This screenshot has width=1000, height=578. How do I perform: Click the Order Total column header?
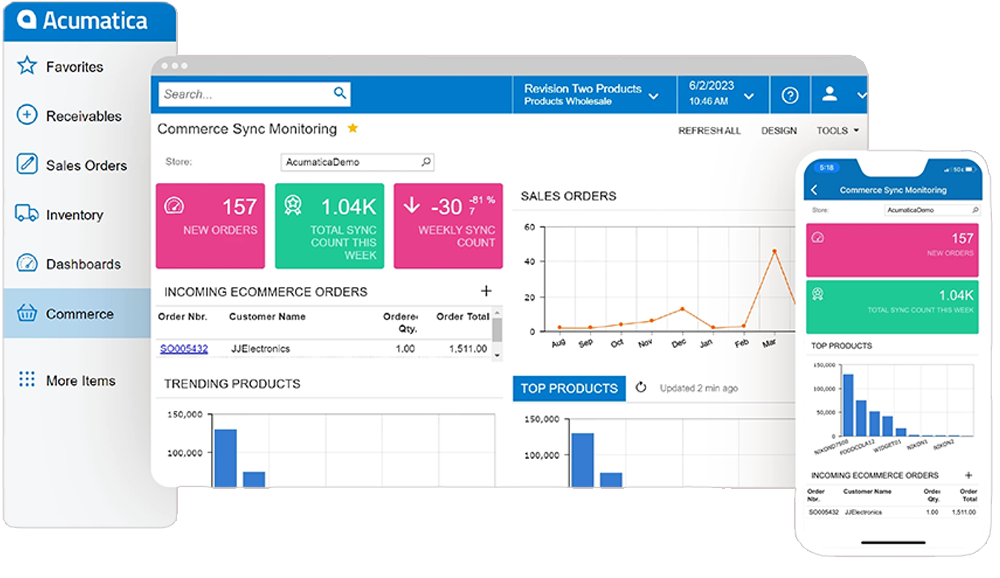(462, 316)
